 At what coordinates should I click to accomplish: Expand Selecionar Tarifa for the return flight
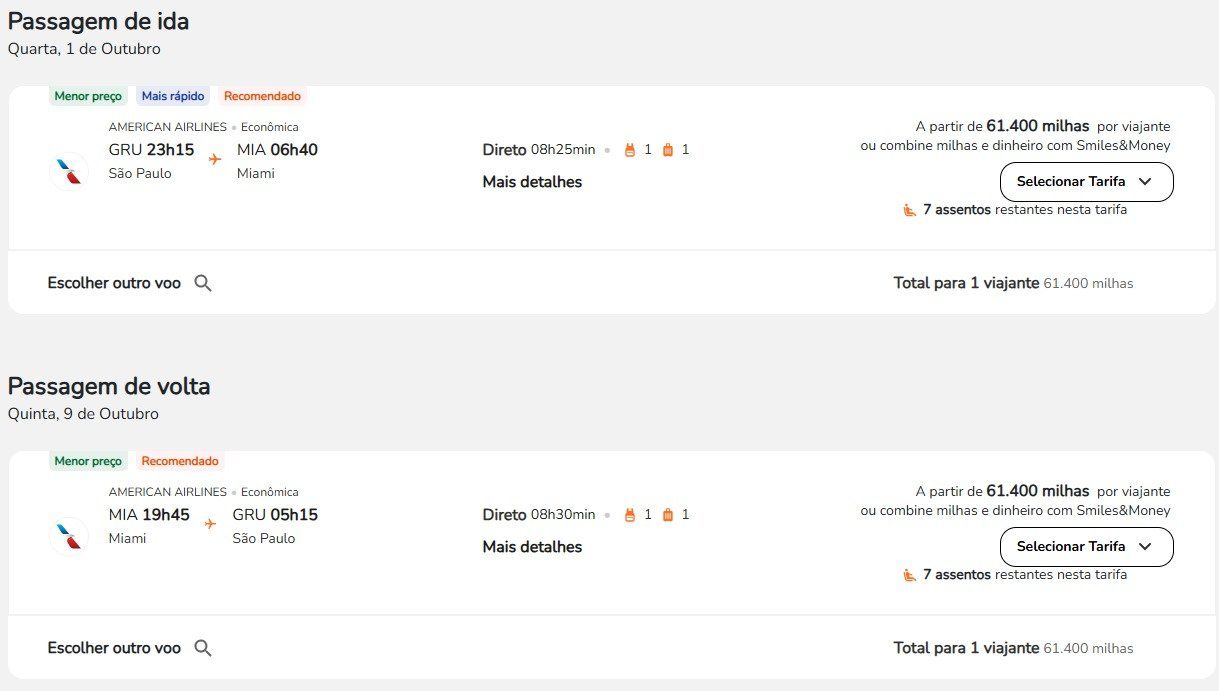[x=1086, y=547]
